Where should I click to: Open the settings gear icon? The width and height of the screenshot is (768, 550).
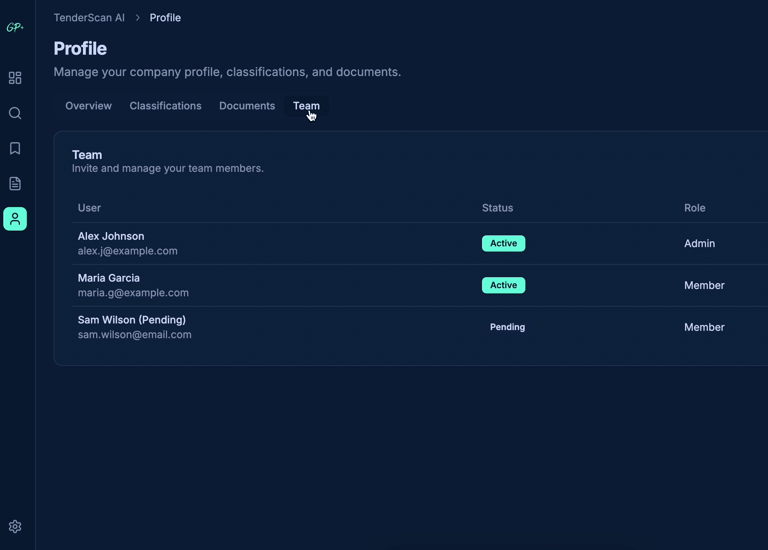tap(15, 526)
